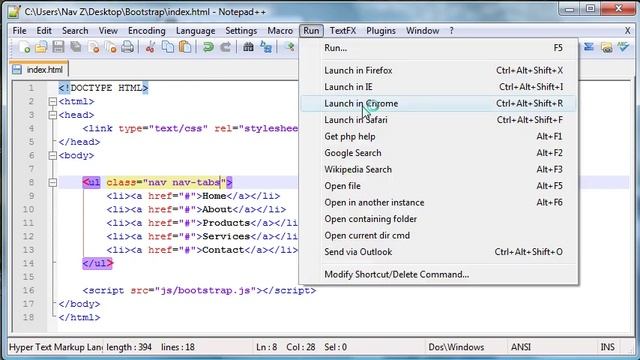Image resolution: width=640 pixels, height=360 pixels.
Task: Choose Modify Shortcut/Delete Command...
Action: tap(439, 274)
